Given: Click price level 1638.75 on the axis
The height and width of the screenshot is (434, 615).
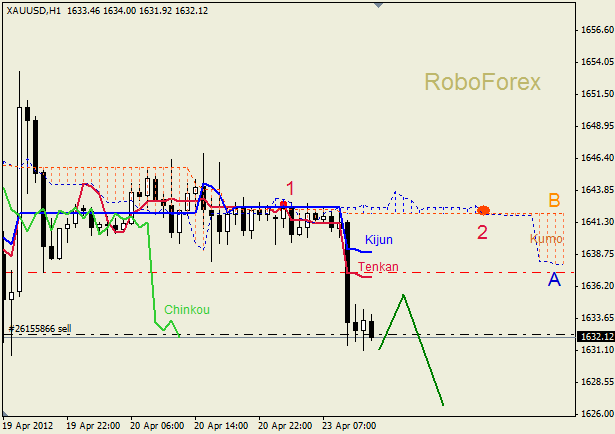Looking at the screenshot, I should pyautogui.click(x=597, y=254).
